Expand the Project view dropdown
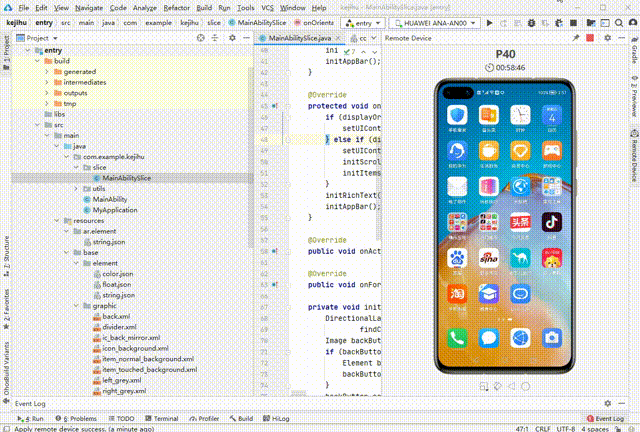This screenshot has width=640, height=432. 55,38
